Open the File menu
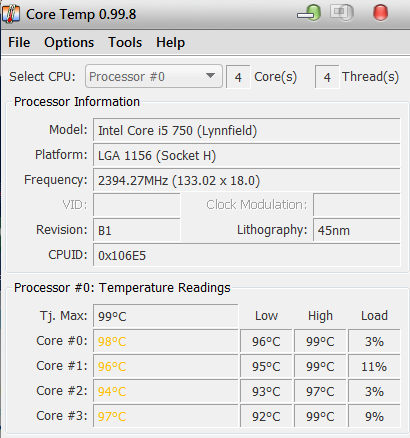This screenshot has height=438, width=410. tap(19, 43)
